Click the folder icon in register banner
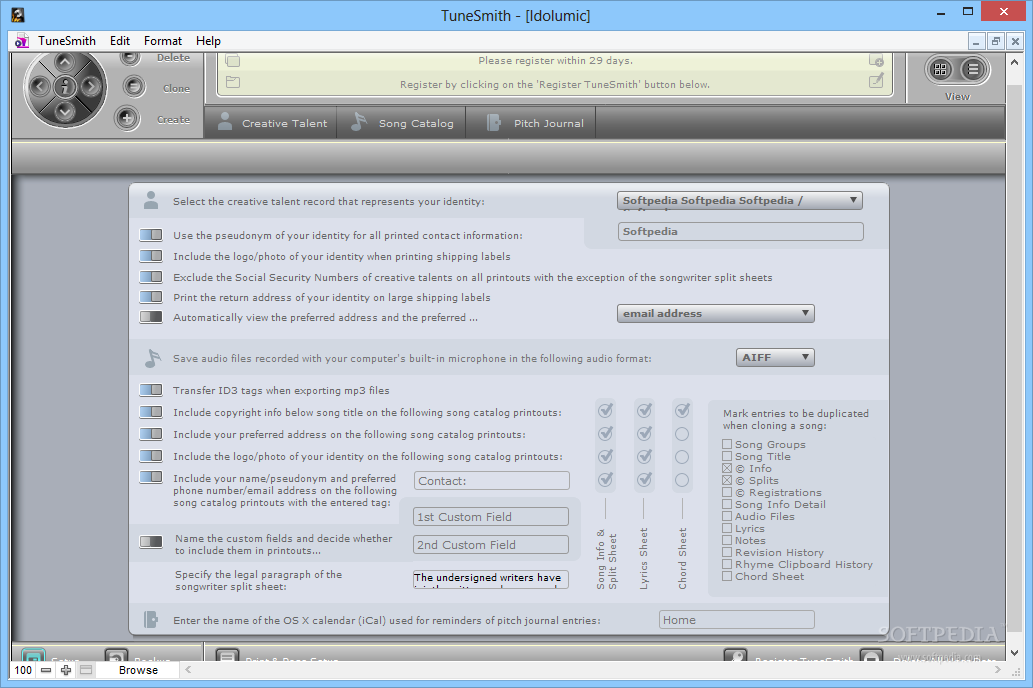The image size is (1033, 688). click(233, 82)
